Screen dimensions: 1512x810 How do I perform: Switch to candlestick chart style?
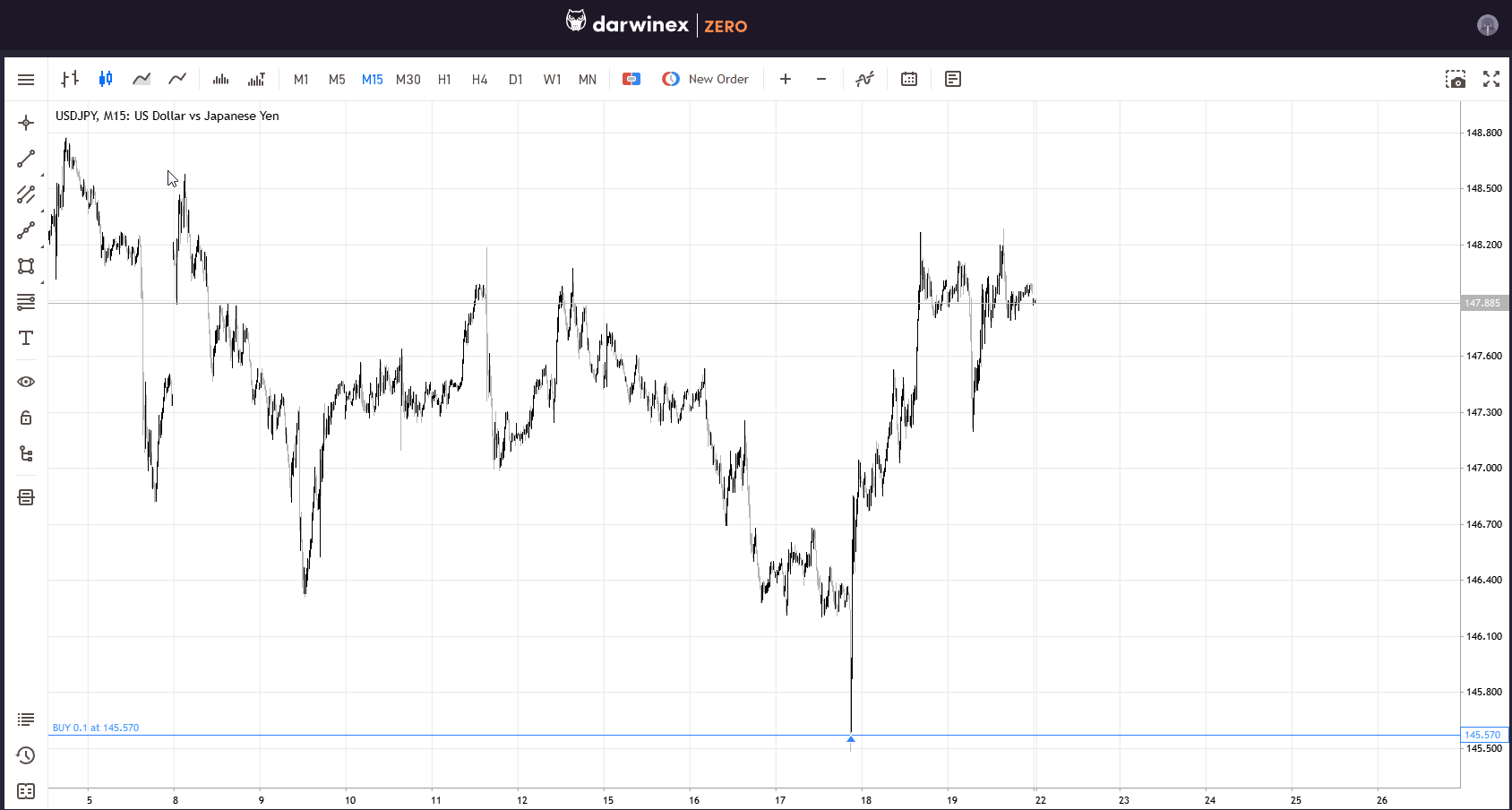[106, 79]
